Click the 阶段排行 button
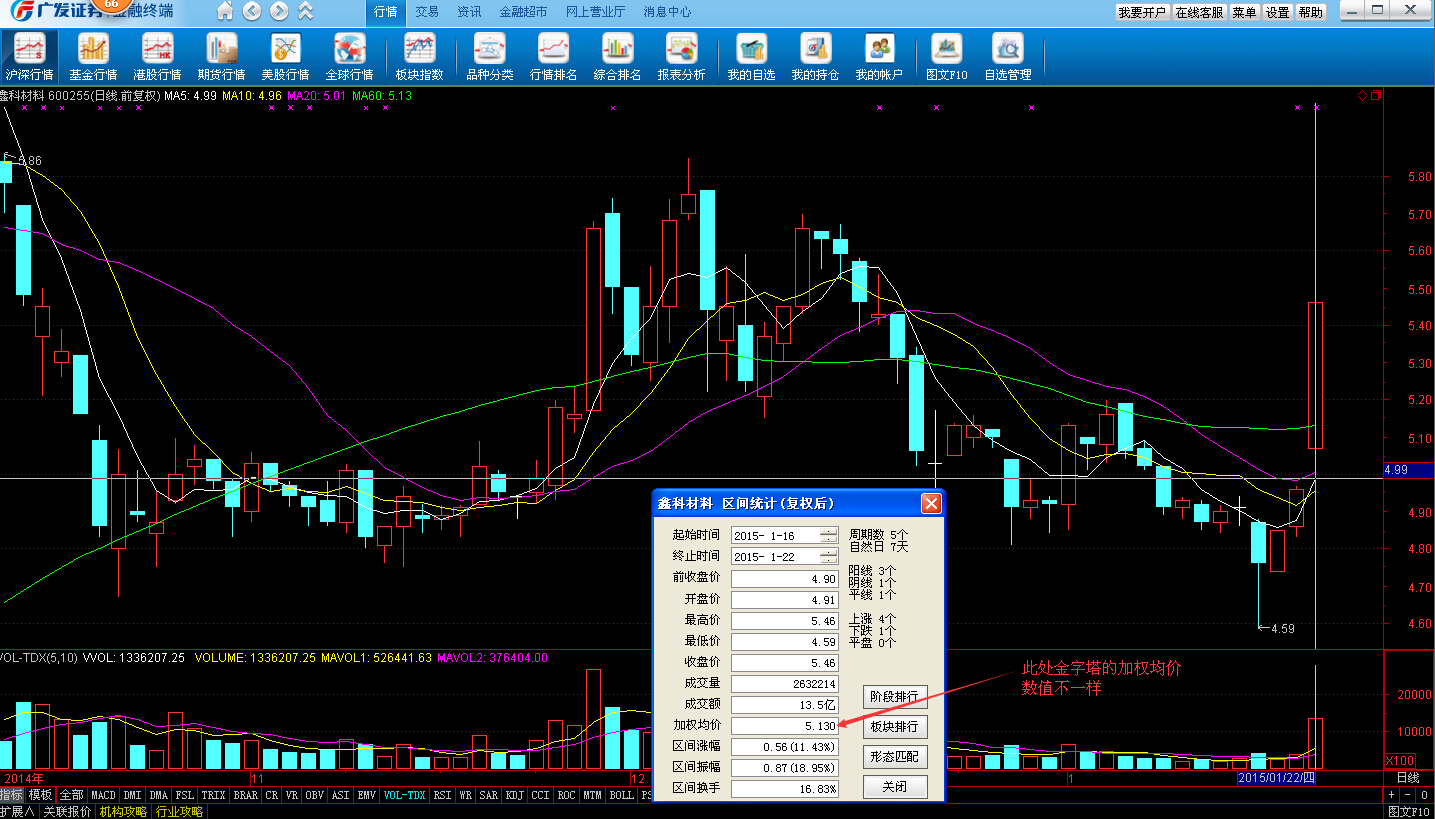Screen dimensions: 1435x819 tap(895, 697)
